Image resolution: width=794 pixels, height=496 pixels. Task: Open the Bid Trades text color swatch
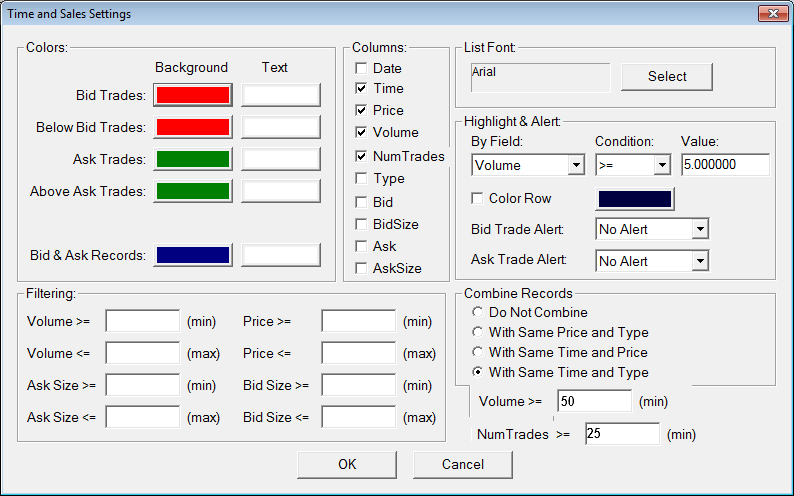click(281, 95)
